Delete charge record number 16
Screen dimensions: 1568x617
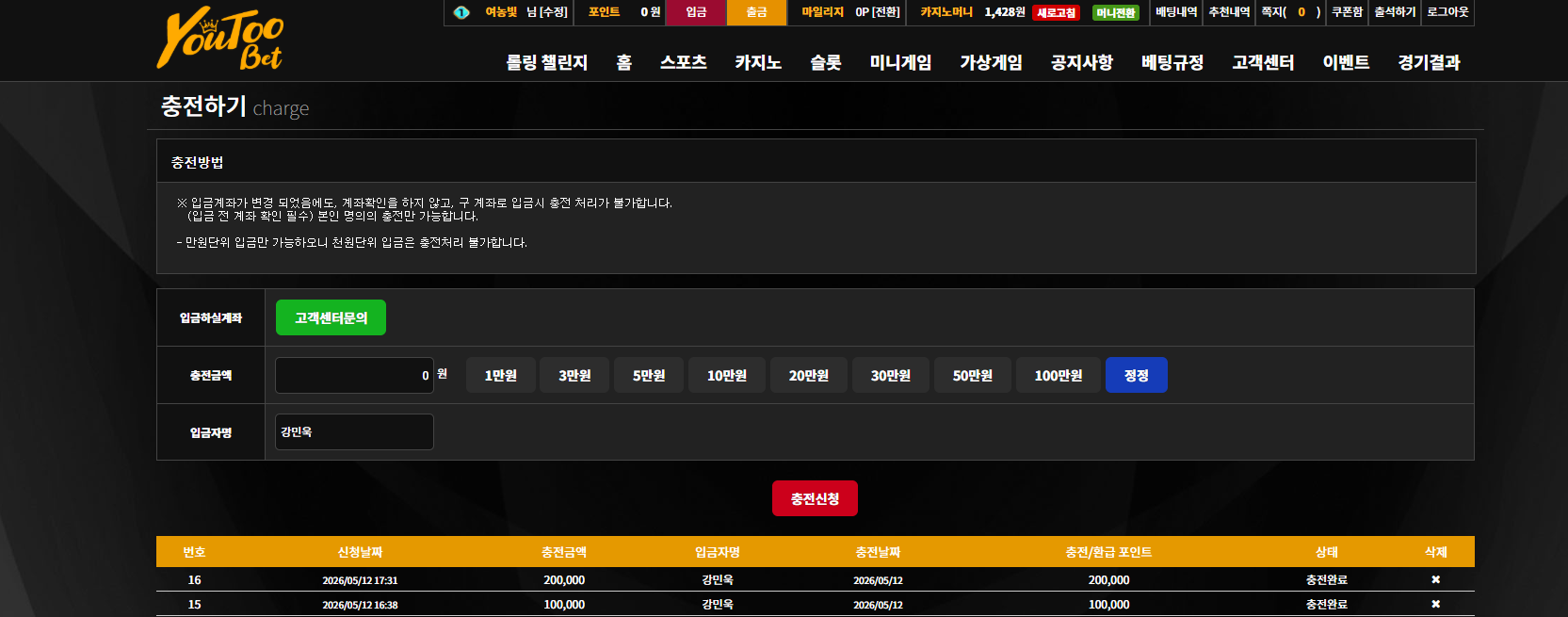coord(1435,579)
